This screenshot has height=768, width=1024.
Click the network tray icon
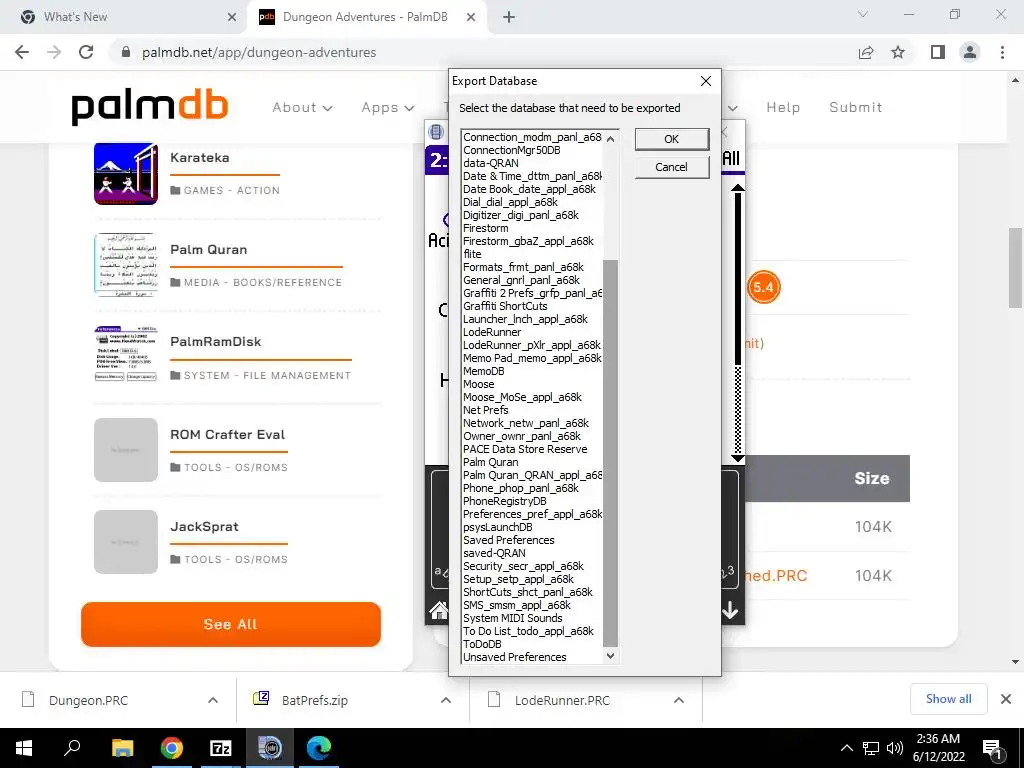[x=871, y=748]
